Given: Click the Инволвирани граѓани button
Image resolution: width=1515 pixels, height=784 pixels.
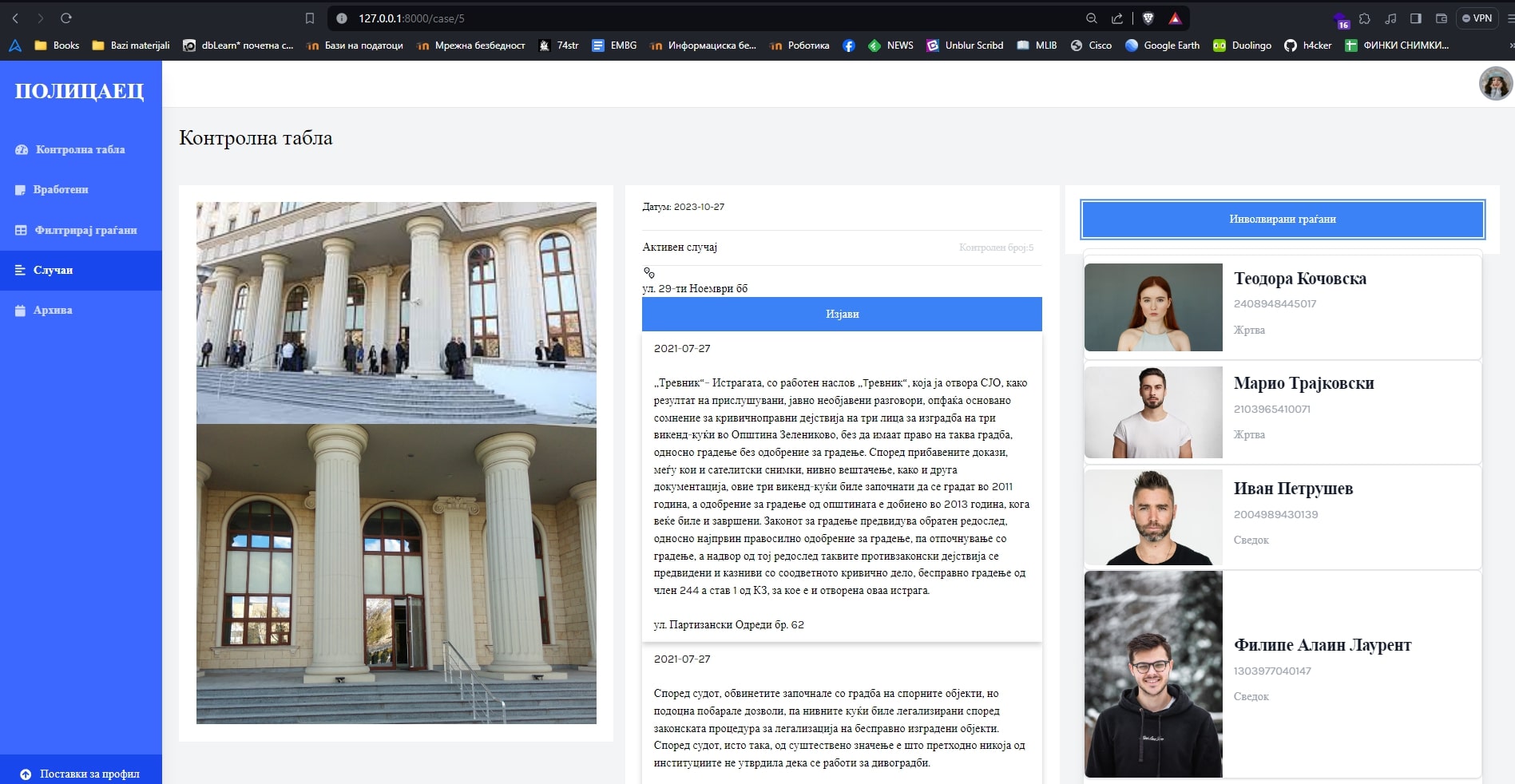Looking at the screenshot, I should pyautogui.click(x=1282, y=219).
